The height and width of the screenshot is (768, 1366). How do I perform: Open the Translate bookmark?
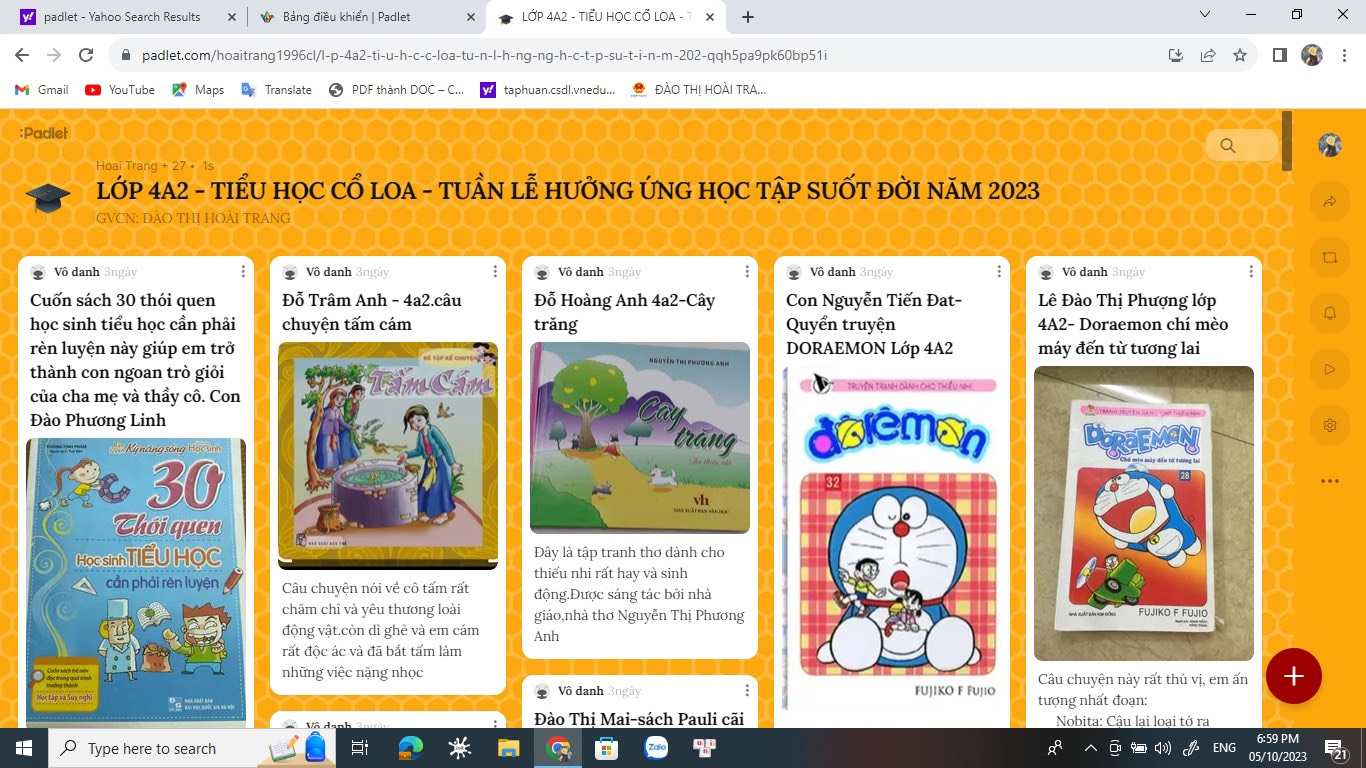[x=277, y=90]
